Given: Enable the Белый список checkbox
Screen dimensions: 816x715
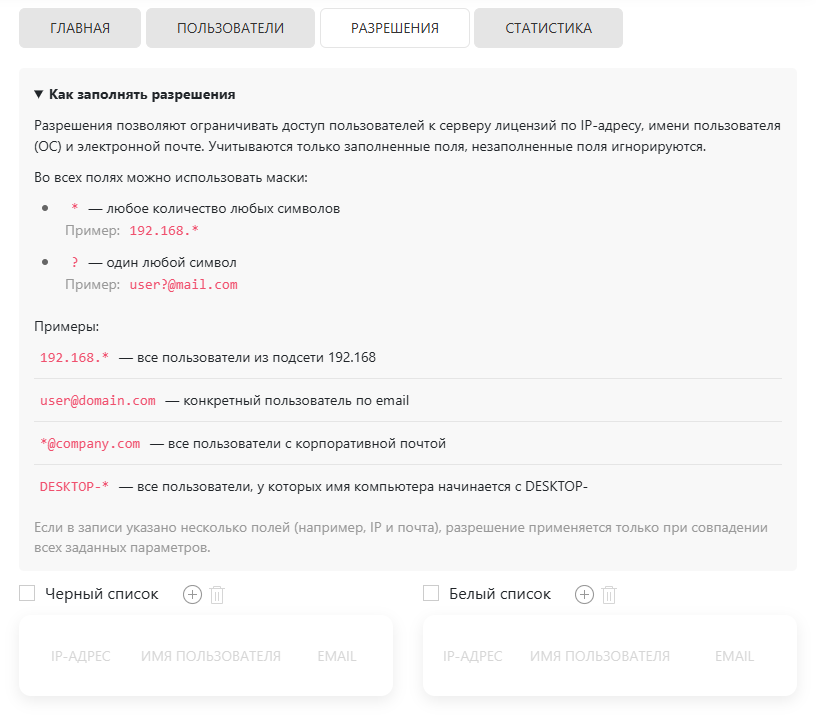Looking at the screenshot, I should [x=432, y=594].
